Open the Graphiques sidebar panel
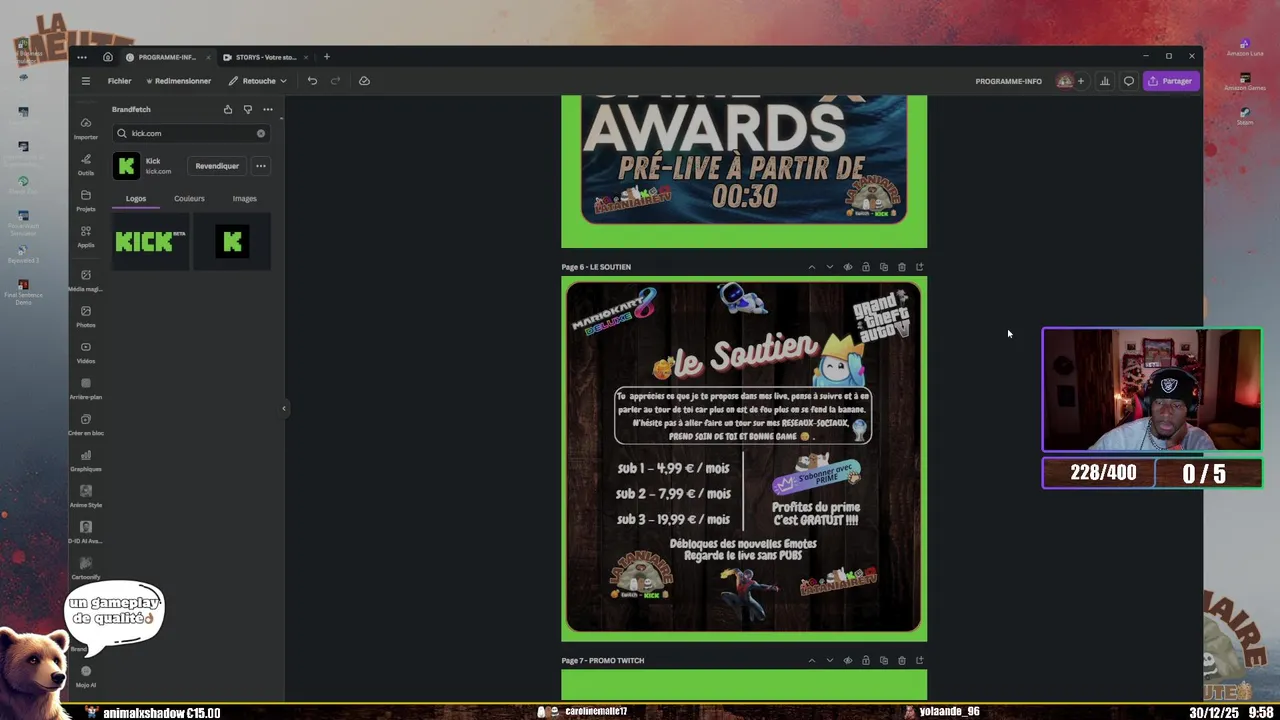The image size is (1280, 720). (x=86, y=460)
